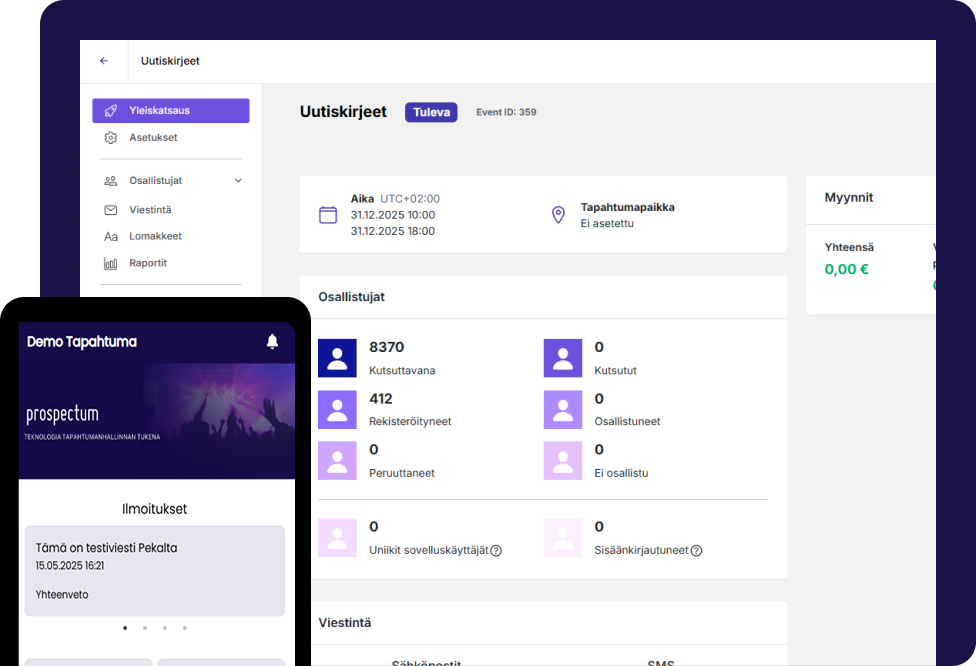This screenshot has height=666, width=976.
Task: Click the Rekisteröityneet person icon
Action: tap(337, 409)
